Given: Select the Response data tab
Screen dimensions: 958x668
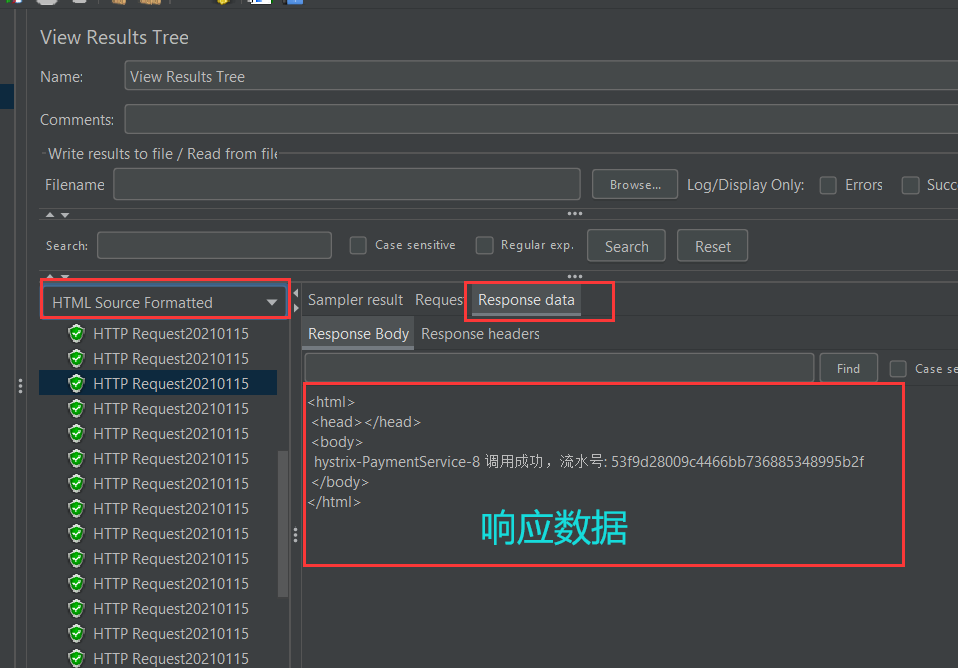Looking at the screenshot, I should pos(526,300).
